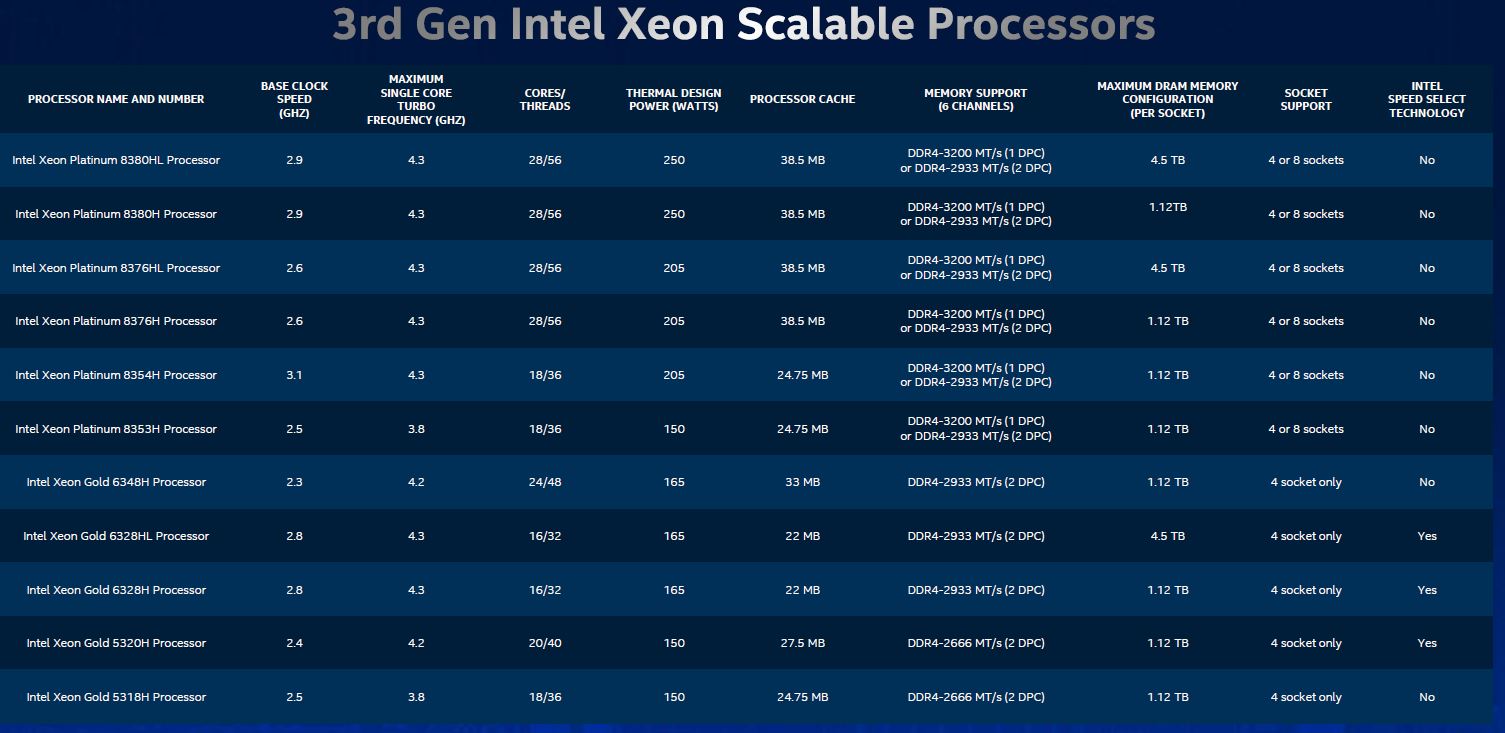This screenshot has height=733, width=1505.
Task: Click the 3rd Gen Intel Xeon Scalable Processors title
Action: [x=743, y=25]
